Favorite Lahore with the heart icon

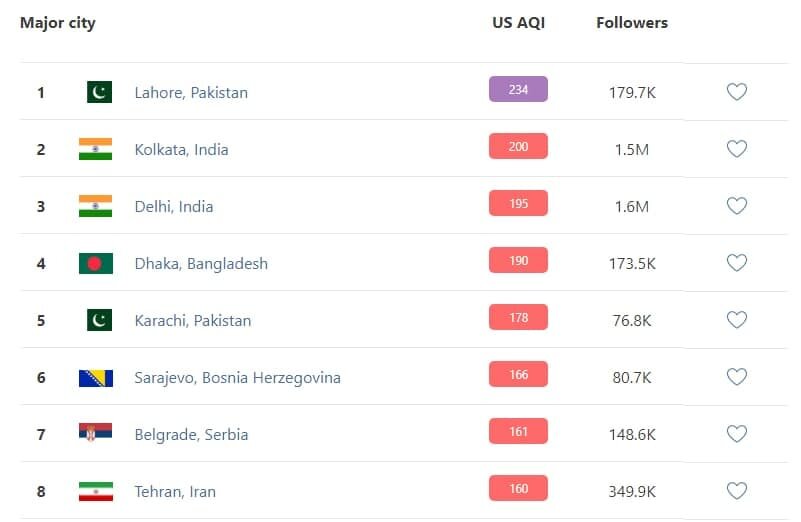point(736,92)
